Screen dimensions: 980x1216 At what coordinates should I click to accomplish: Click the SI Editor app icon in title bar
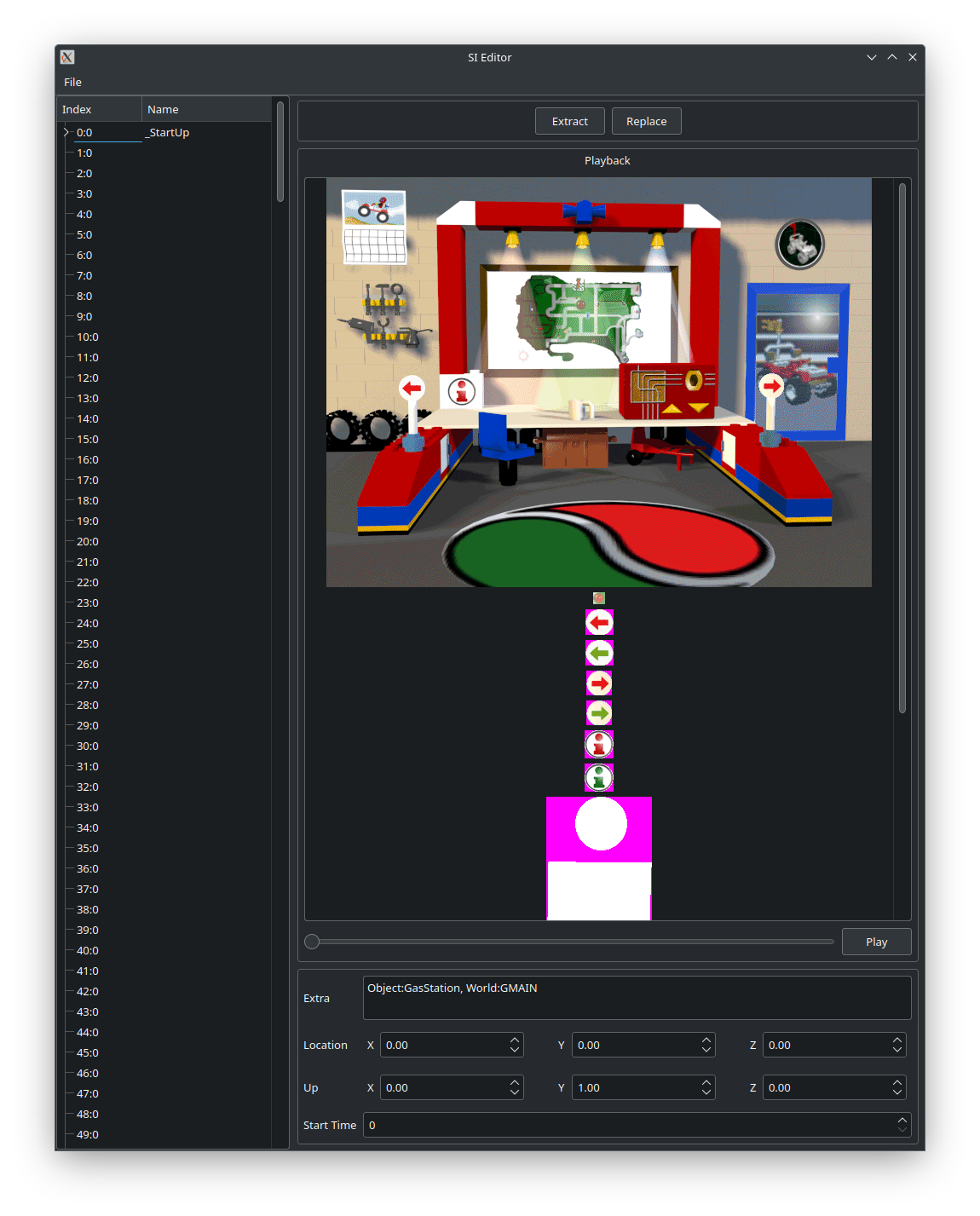click(67, 57)
